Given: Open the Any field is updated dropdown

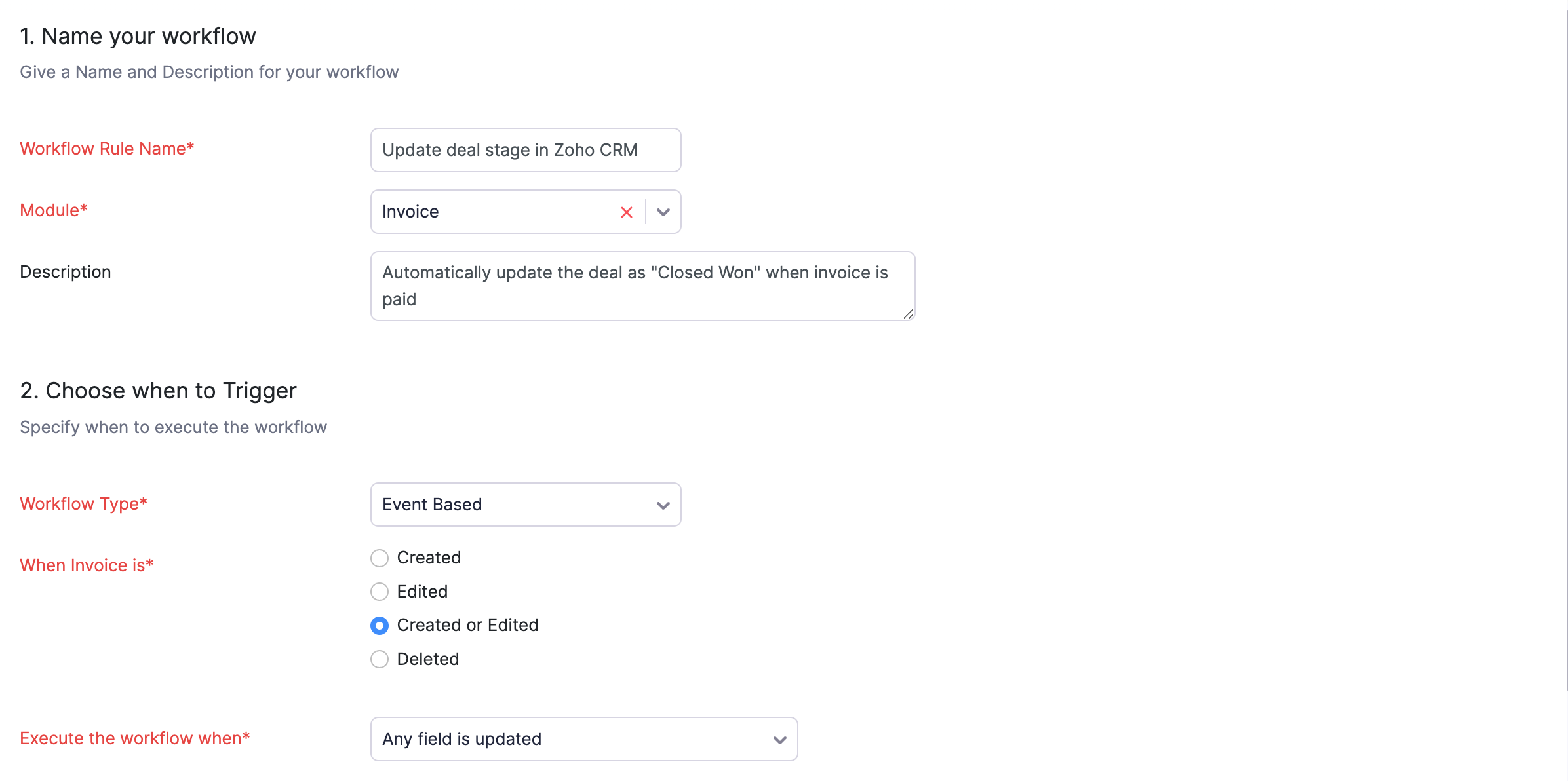Looking at the screenshot, I should pyautogui.click(x=570, y=739).
